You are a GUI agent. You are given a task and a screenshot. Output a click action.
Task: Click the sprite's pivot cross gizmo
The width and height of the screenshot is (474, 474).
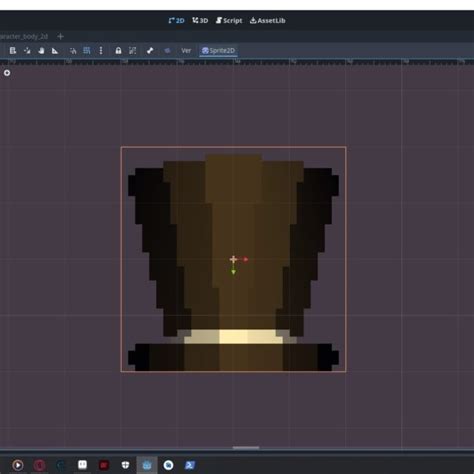tap(233, 259)
